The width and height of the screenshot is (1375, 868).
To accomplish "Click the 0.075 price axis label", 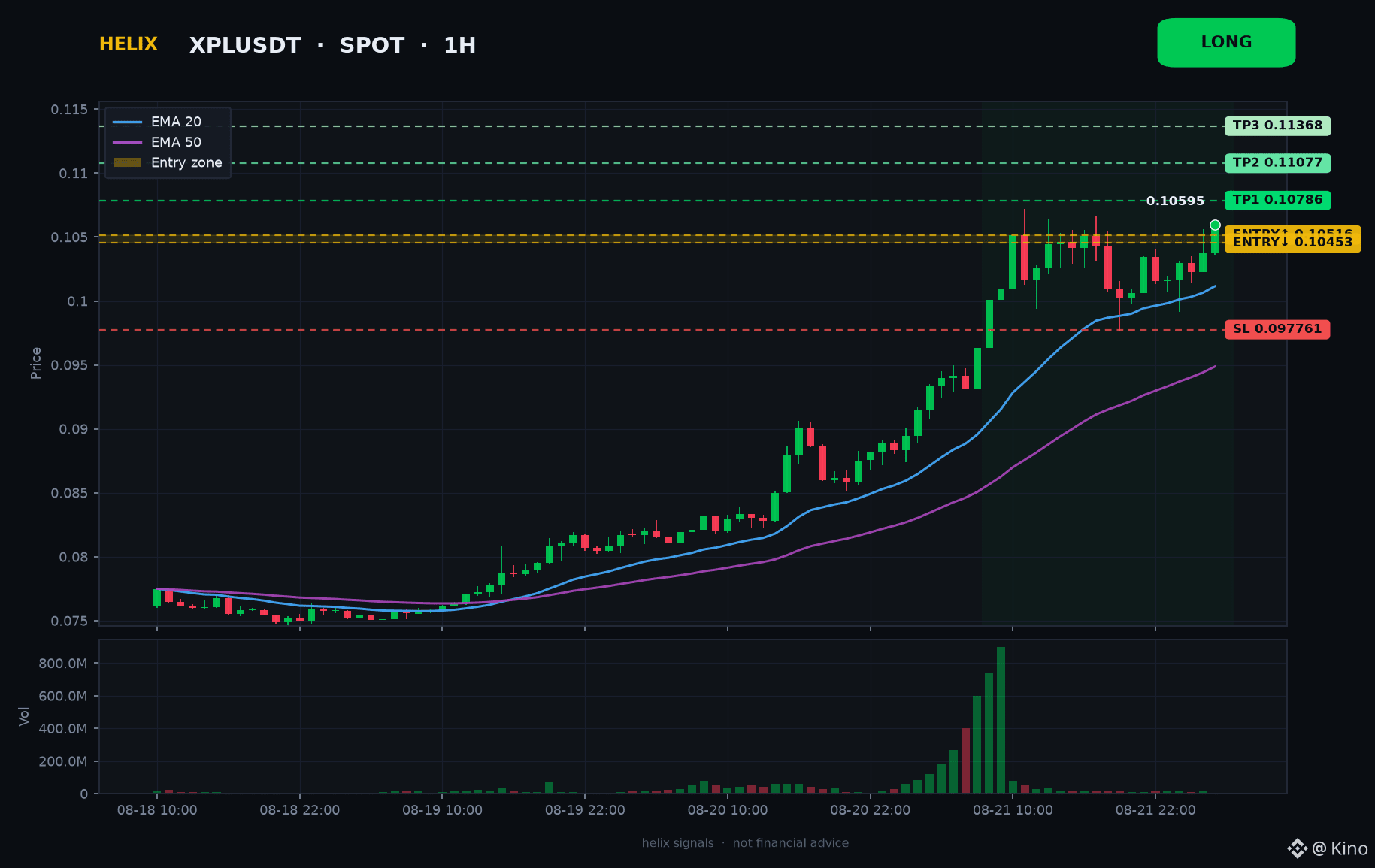I will (x=69, y=622).
